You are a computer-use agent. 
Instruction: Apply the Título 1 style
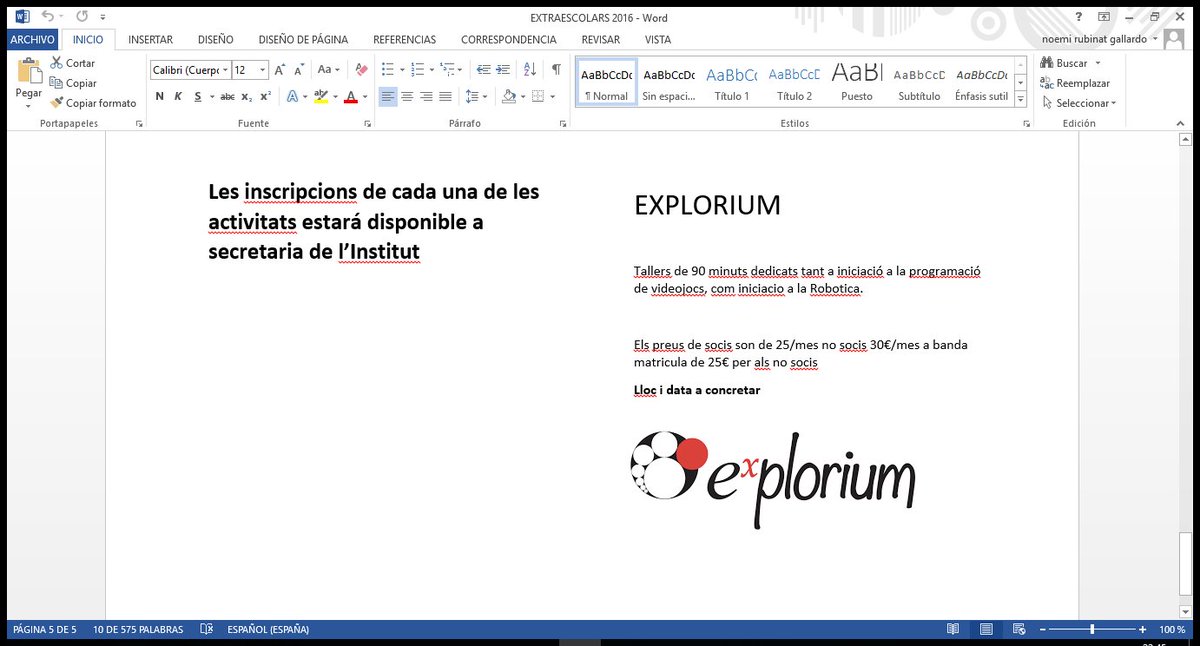[x=732, y=83]
